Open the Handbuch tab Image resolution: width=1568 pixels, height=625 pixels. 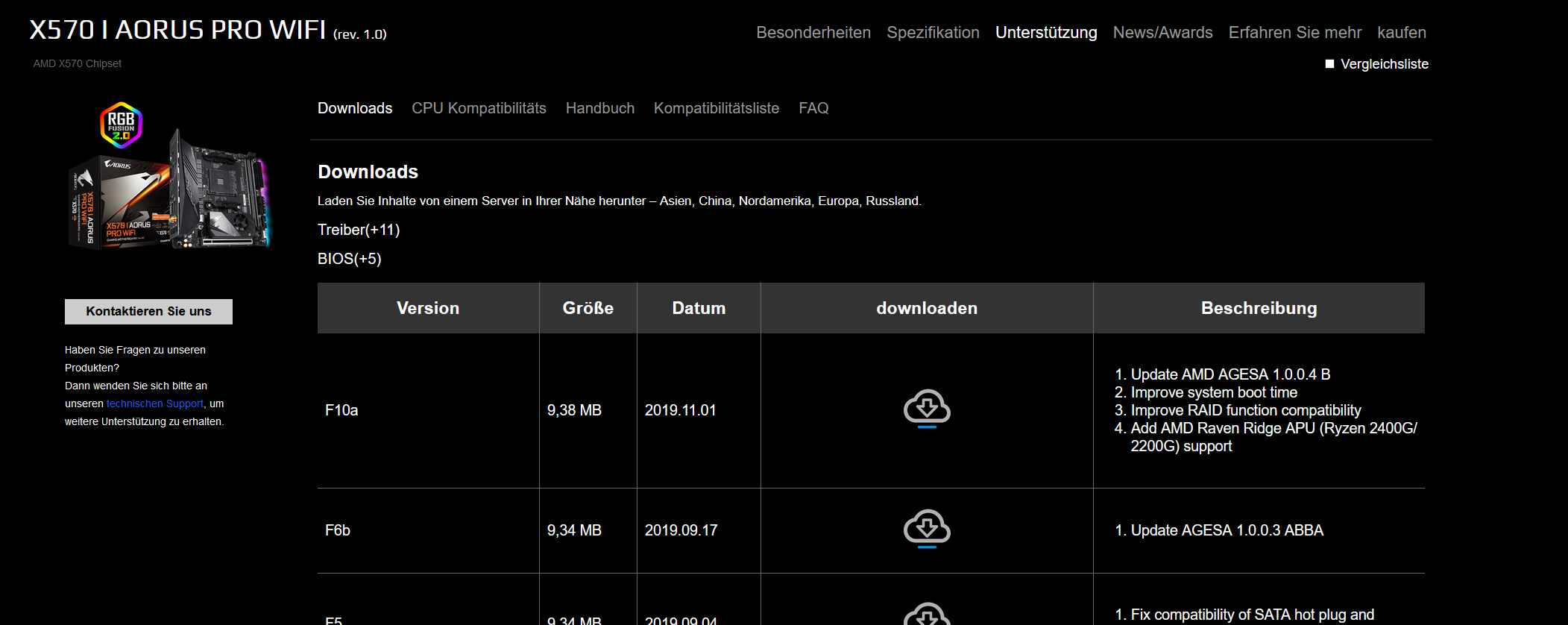click(x=600, y=108)
